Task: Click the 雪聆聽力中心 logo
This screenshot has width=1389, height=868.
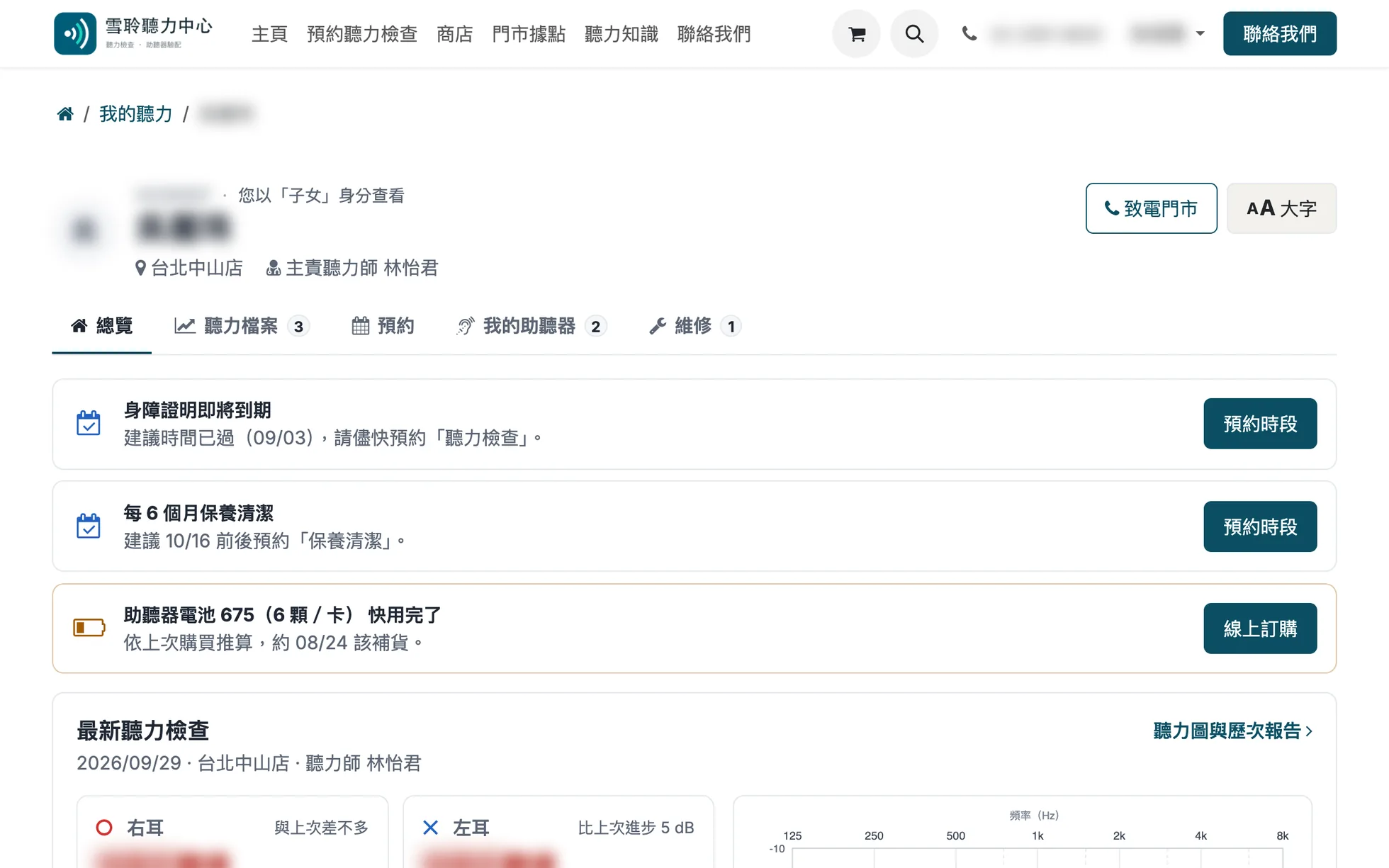Action: [x=134, y=33]
